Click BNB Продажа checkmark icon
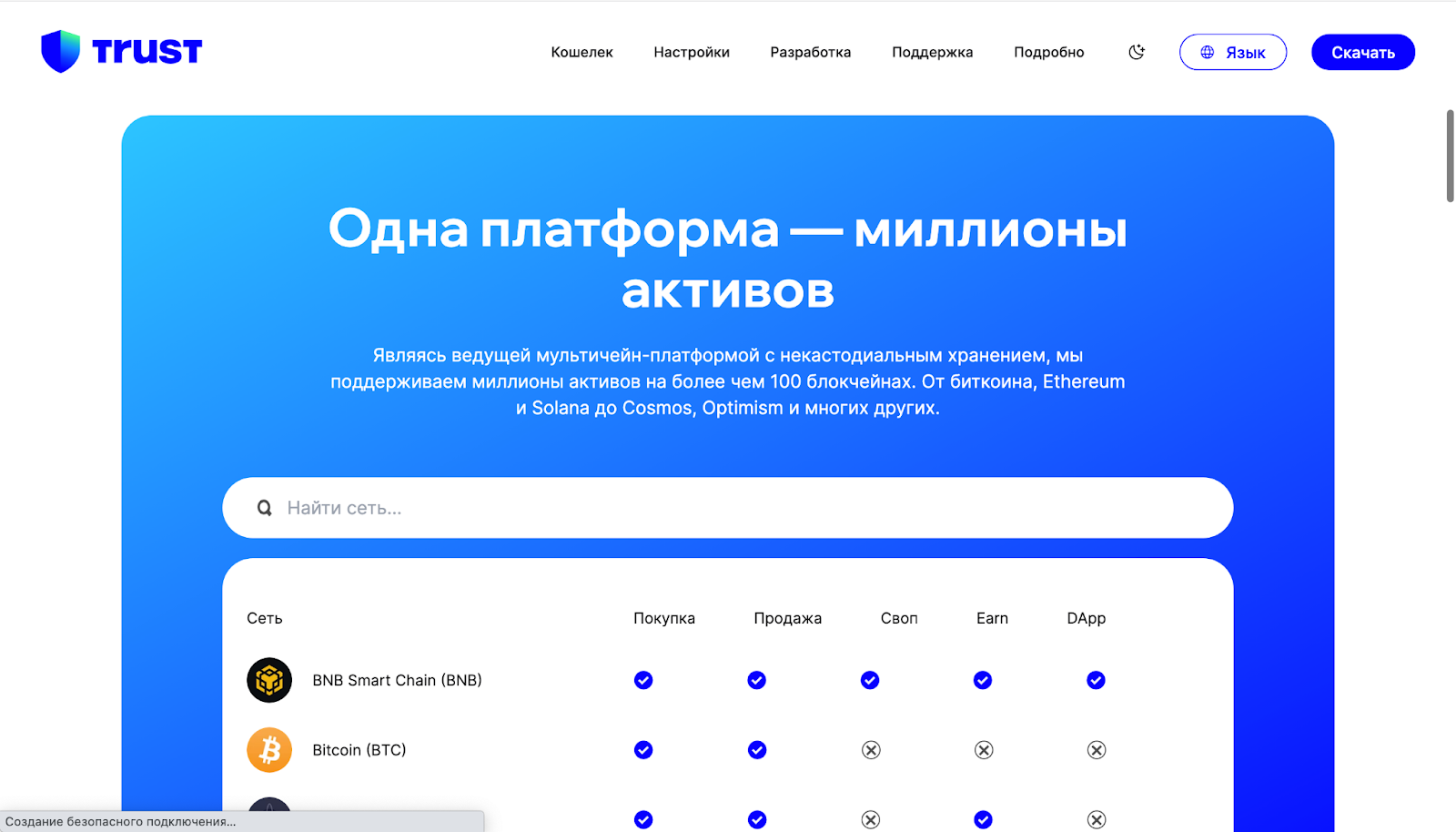Viewport: 1456px width, 832px height. click(x=756, y=680)
